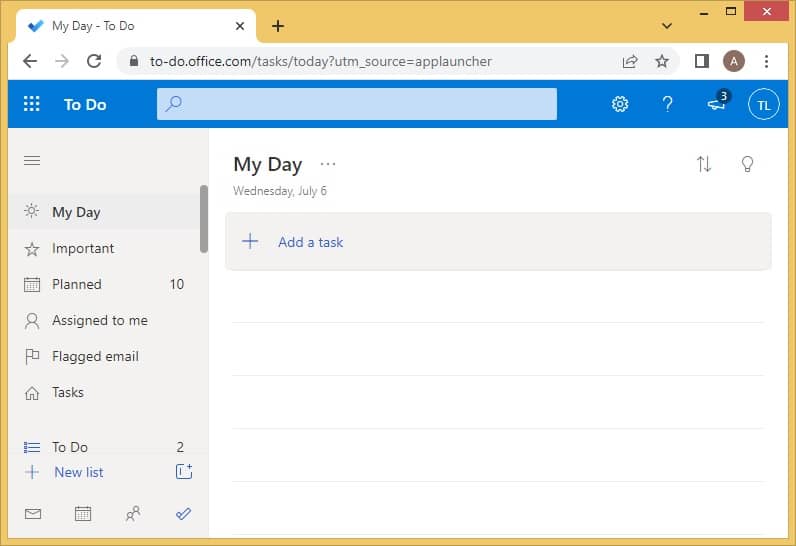Click the Wednesday, July 6 date text
The height and width of the screenshot is (546, 796).
[280, 191]
